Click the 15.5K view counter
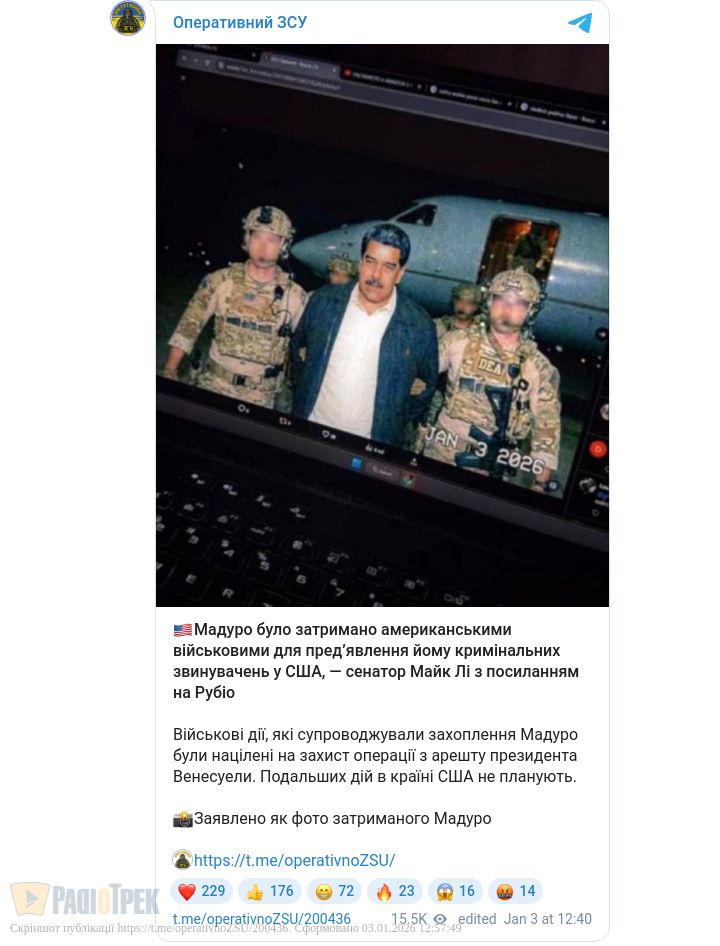720x946 pixels. [410, 919]
